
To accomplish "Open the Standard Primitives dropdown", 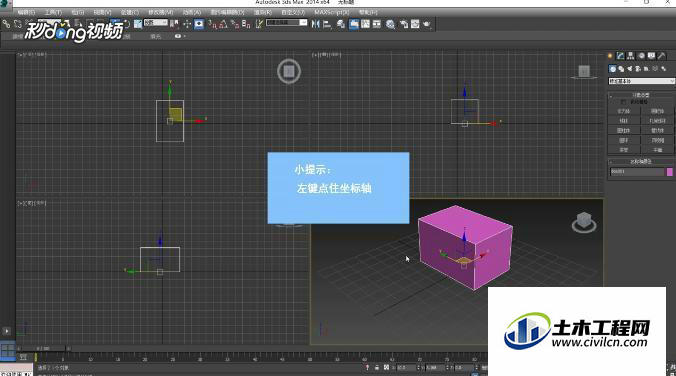I will point(641,81).
